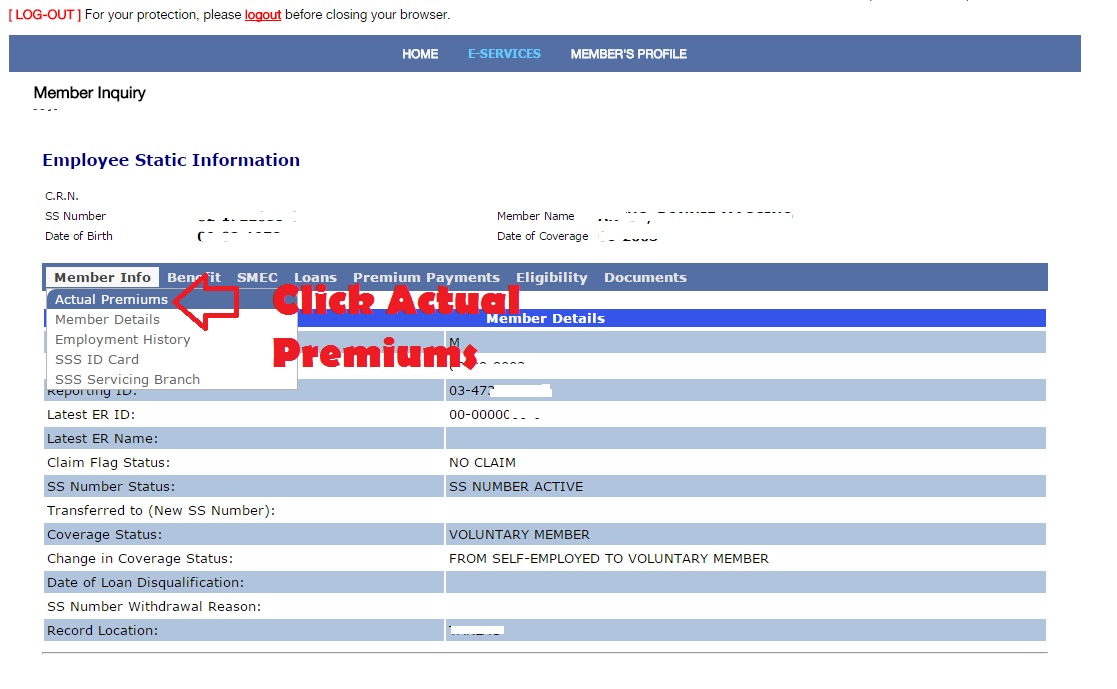
Task: Click the LOG-OUT link at the top
Action: (42, 14)
